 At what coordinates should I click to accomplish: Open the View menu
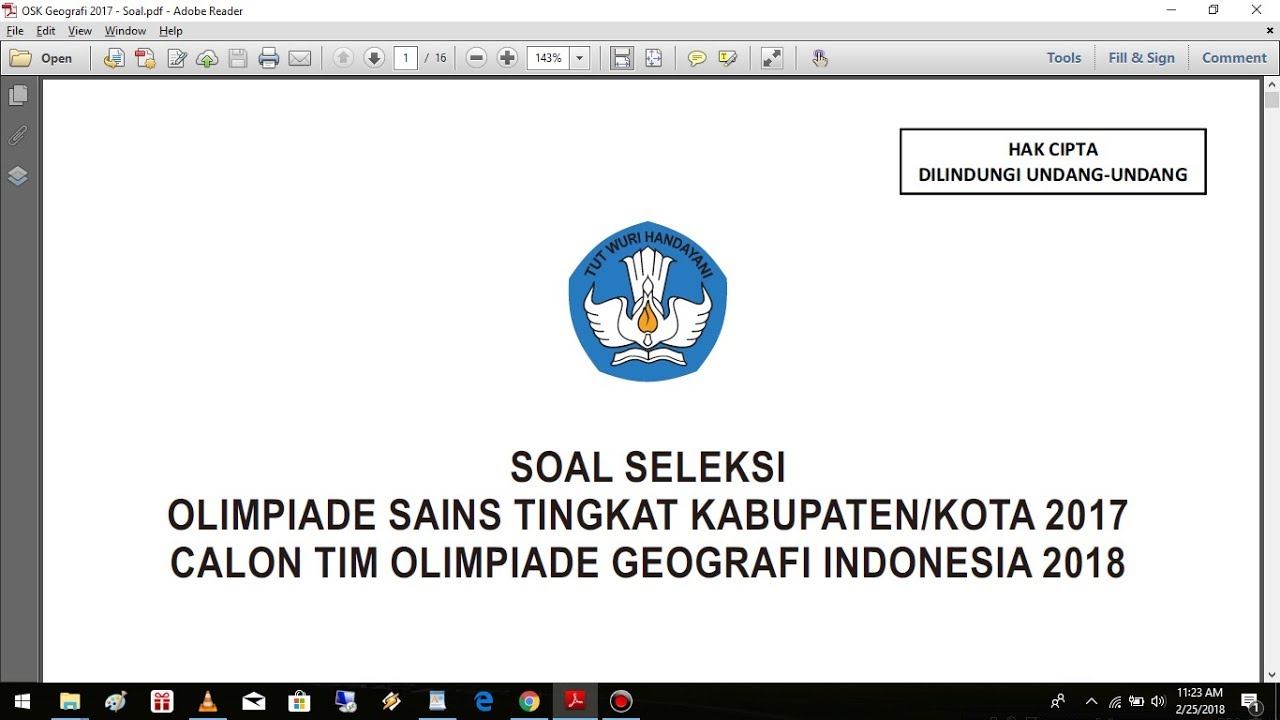coord(80,31)
